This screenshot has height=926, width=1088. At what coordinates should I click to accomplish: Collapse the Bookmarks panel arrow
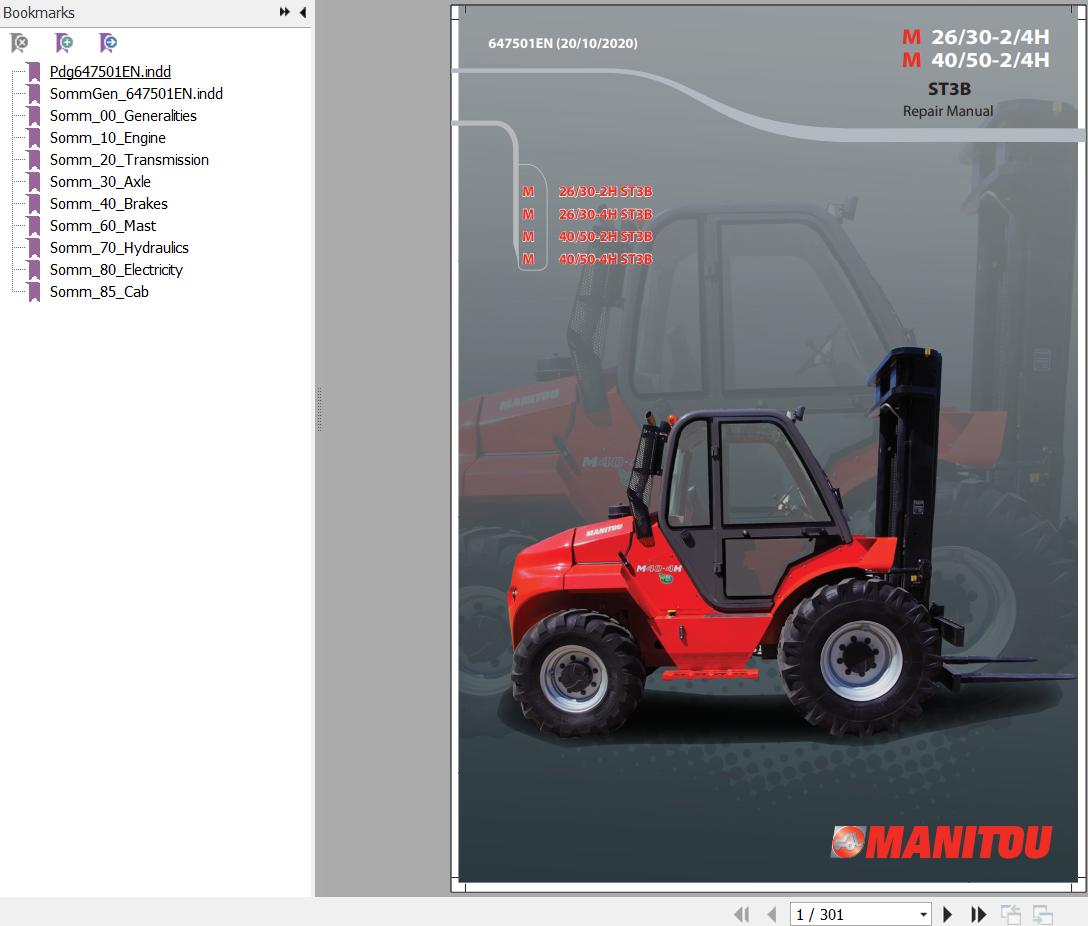click(303, 12)
